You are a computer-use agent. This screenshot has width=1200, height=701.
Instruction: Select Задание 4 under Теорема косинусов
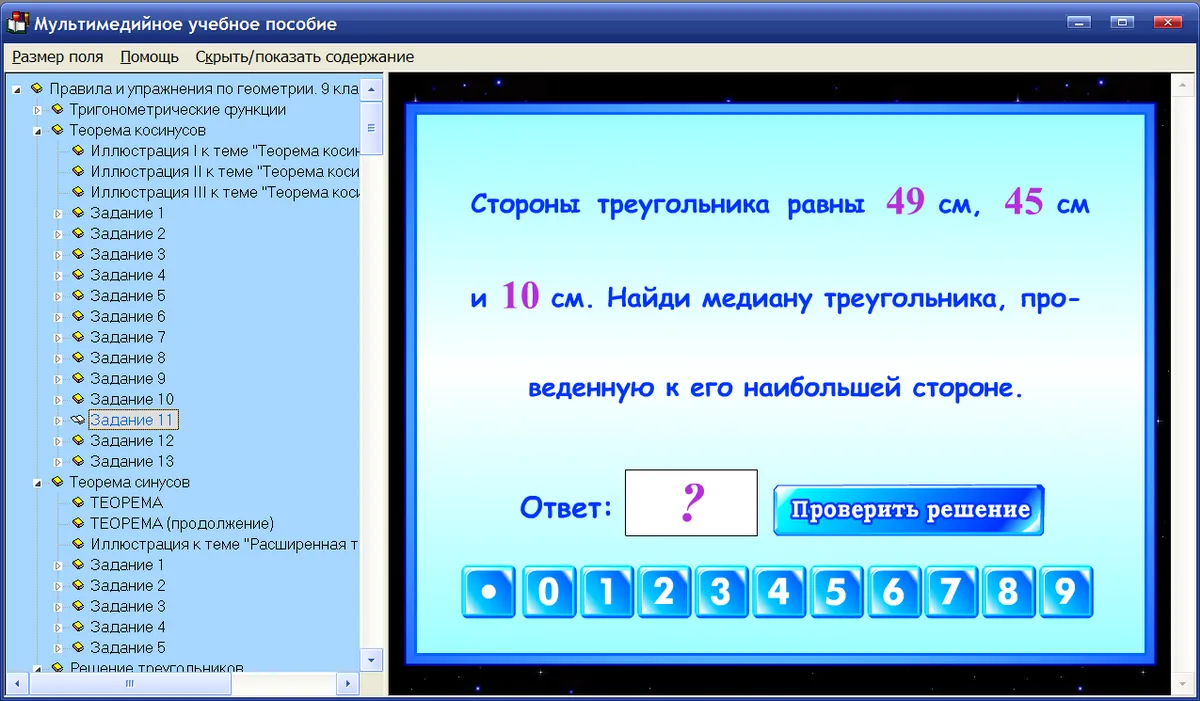tap(128, 275)
